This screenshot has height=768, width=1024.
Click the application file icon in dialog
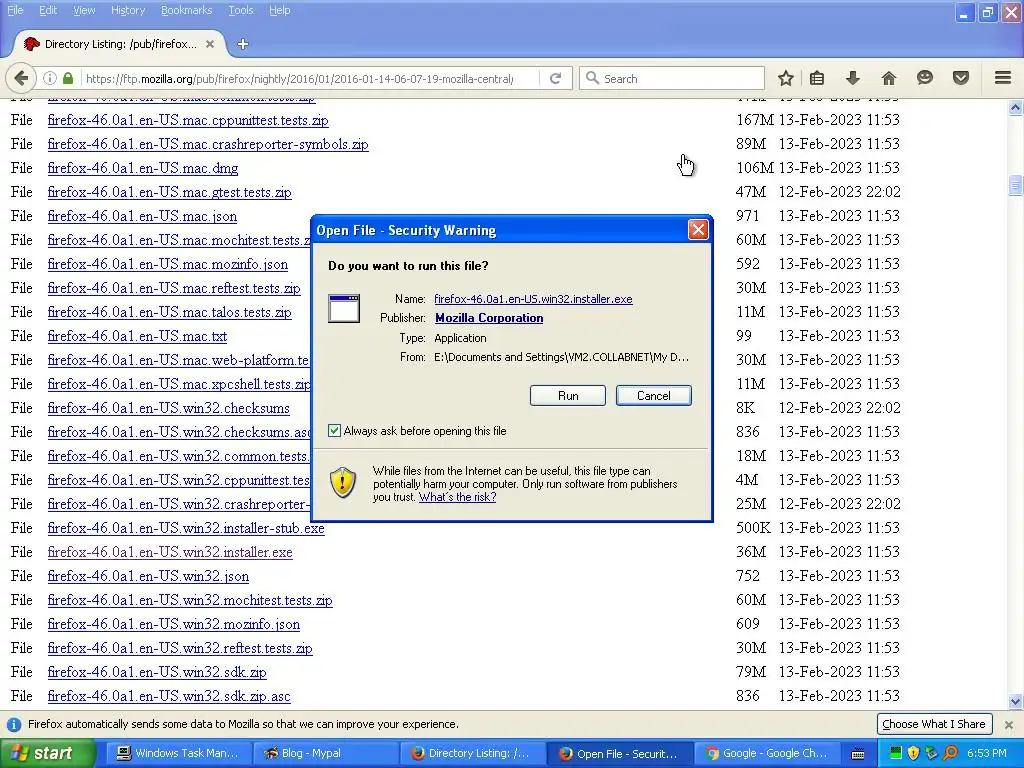tap(344, 309)
